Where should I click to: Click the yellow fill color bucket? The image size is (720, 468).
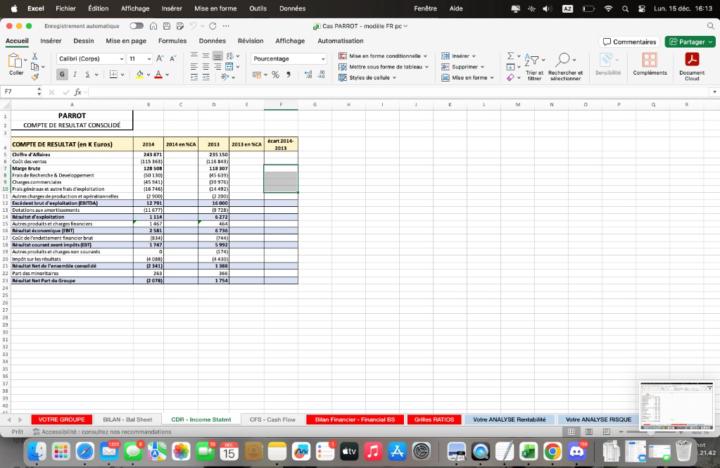[x=140, y=74]
